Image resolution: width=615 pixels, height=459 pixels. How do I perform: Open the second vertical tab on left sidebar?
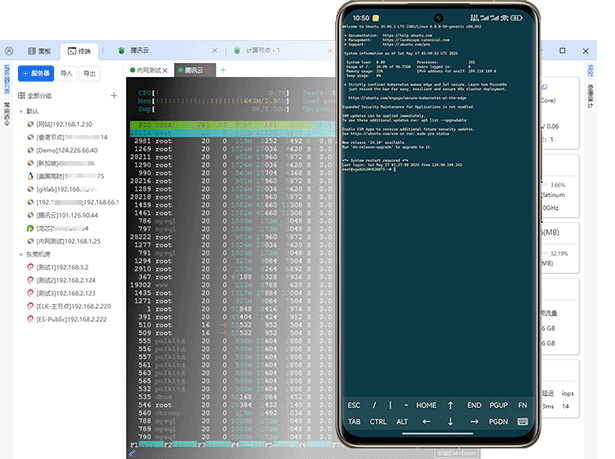coord(7,114)
